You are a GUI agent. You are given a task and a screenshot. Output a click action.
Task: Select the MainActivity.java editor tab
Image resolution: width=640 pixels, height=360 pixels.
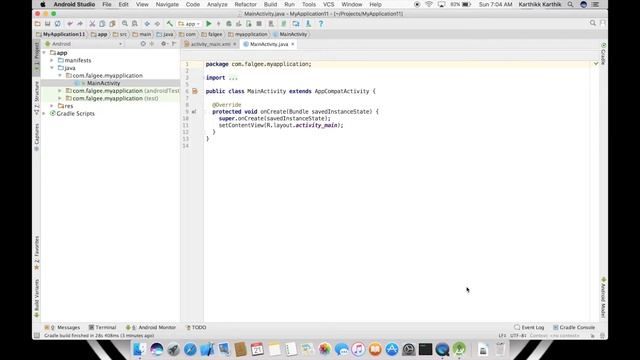pyautogui.click(x=269, y=44)
